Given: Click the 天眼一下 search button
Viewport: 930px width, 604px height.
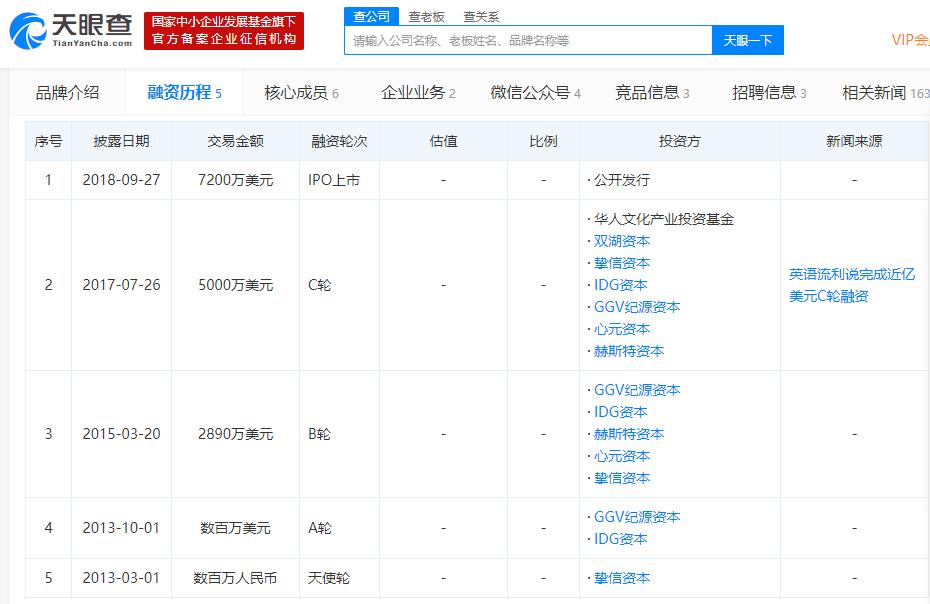Looking at the screenshot, I should [747, 40].
